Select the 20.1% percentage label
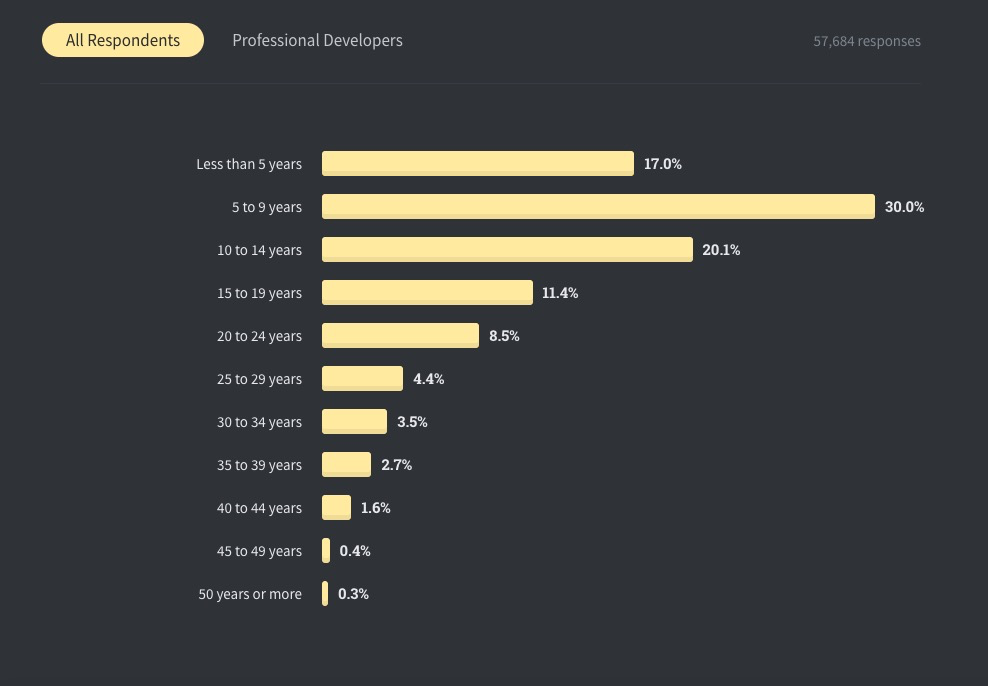 [721, 250]
